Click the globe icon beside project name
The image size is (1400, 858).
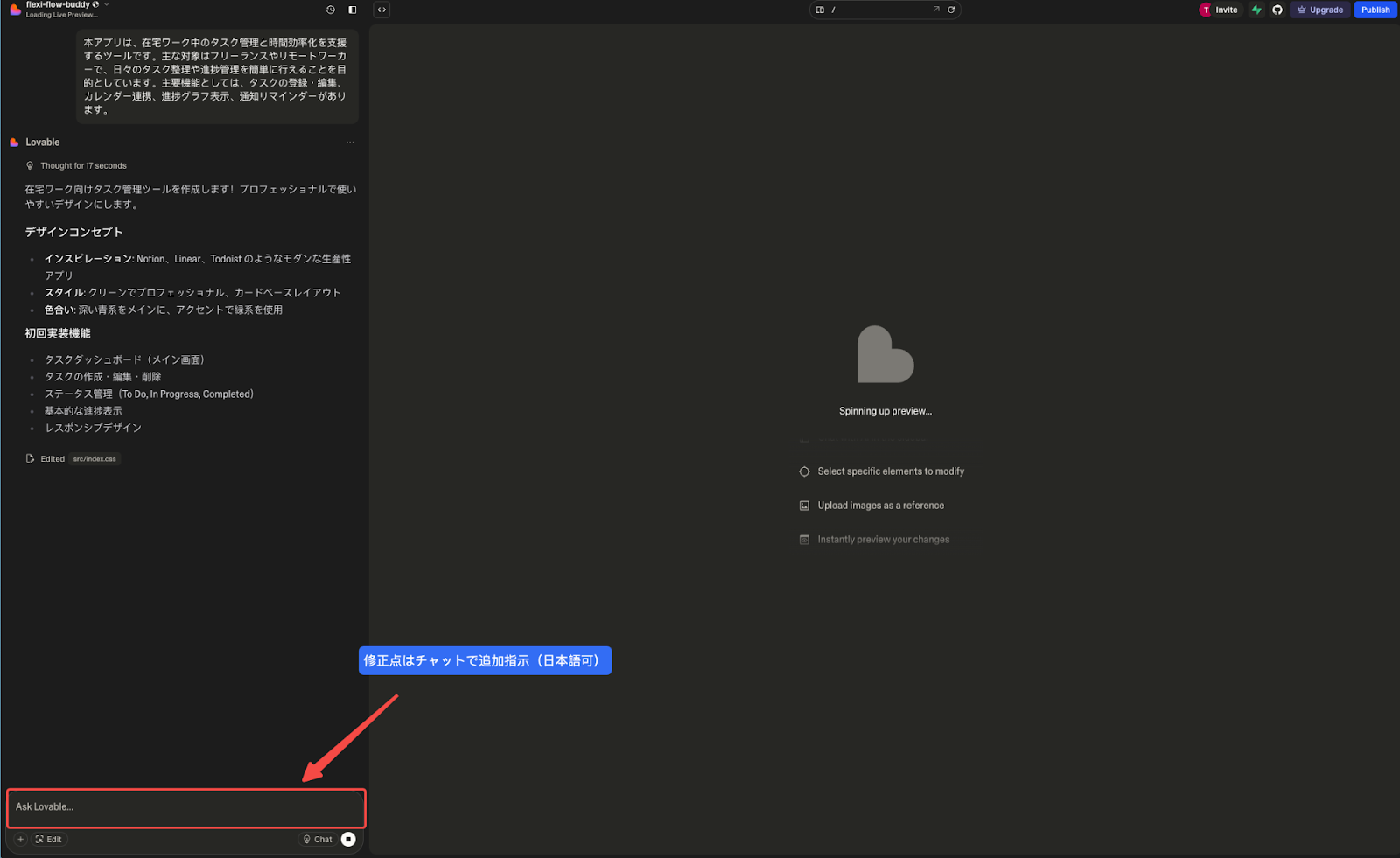pyautogui.click(x=95, y=4)
